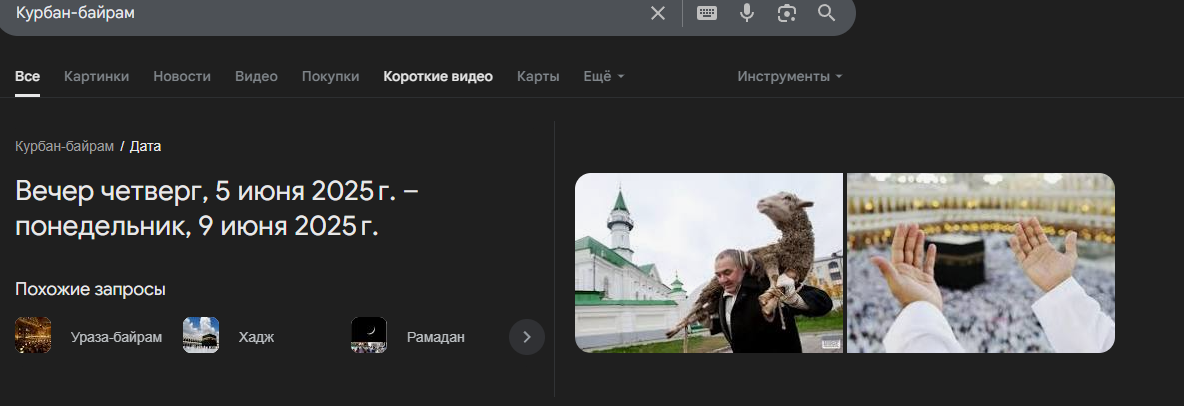Switch to the Картинки tab
1184x406 pixels.
97,76
